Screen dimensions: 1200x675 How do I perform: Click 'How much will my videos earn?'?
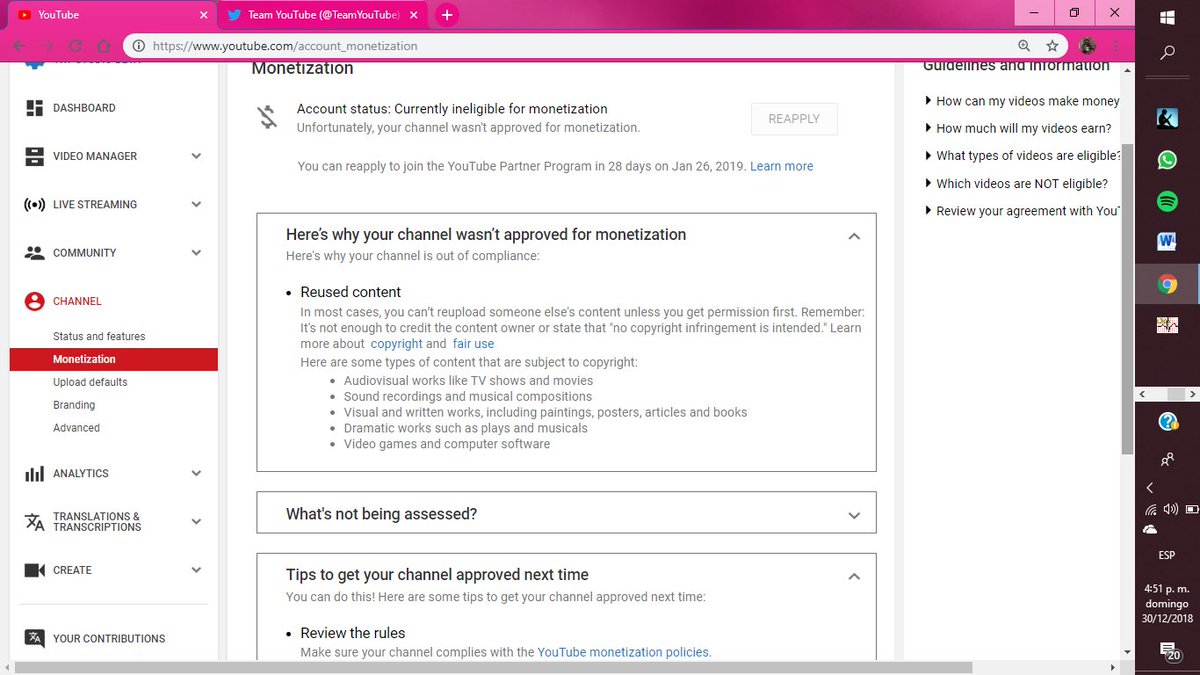[1018, 129]
